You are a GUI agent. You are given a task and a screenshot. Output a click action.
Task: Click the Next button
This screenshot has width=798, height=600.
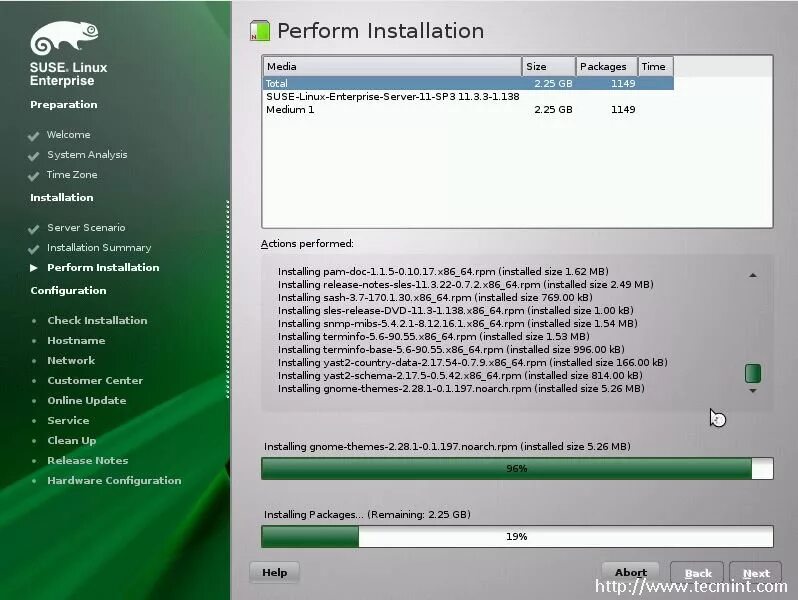(x=756, y=573)
